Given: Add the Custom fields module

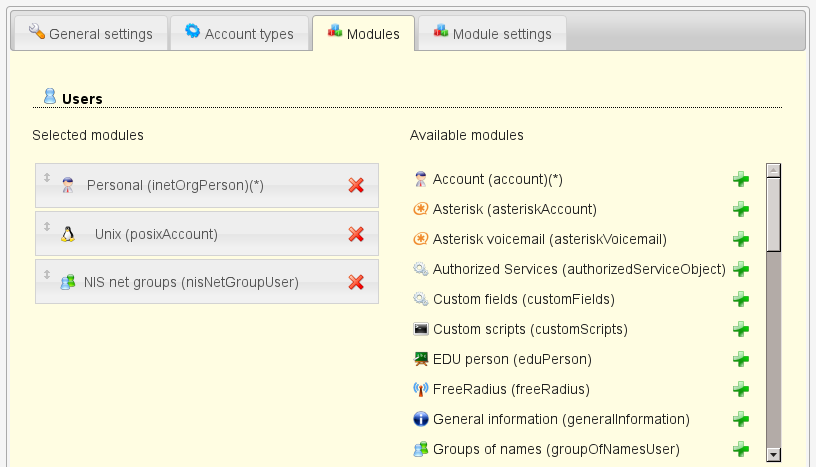Looking at the screenshot, I should (741, 299).
